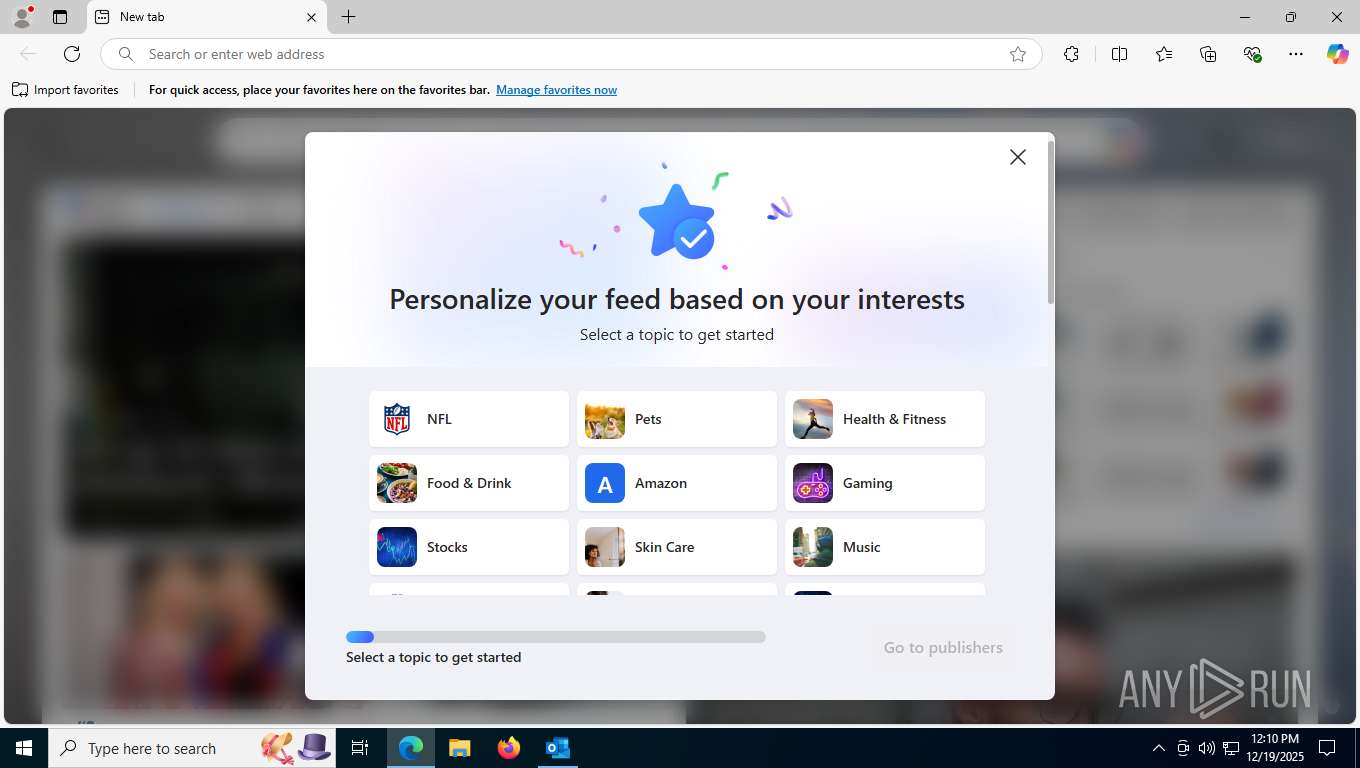This screenshot has height=768, width=1360.
Task: Click Import favorites
Action: 65,90
